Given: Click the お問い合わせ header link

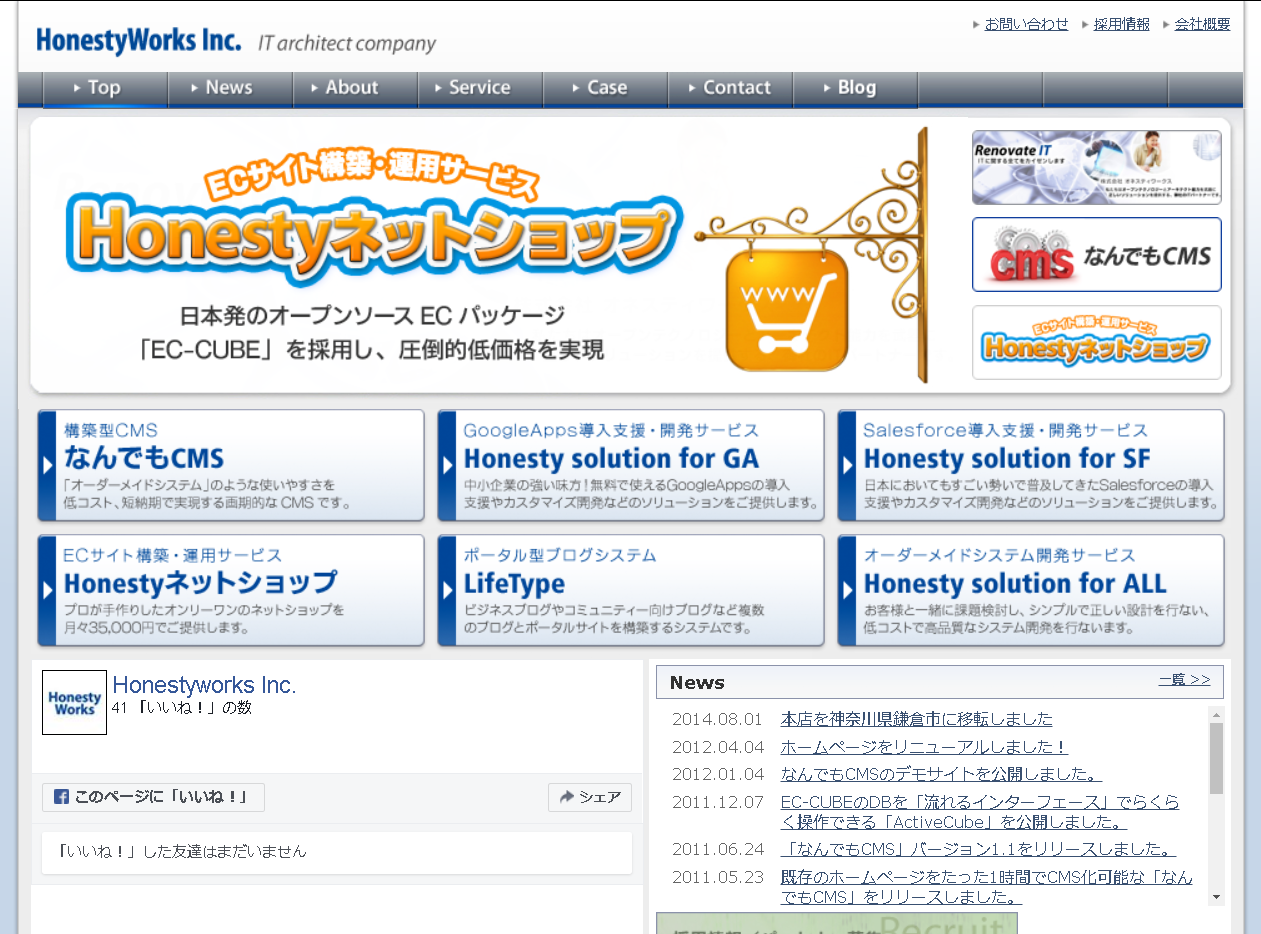Looking at the screenshot, I should [x=1026, y=24].
